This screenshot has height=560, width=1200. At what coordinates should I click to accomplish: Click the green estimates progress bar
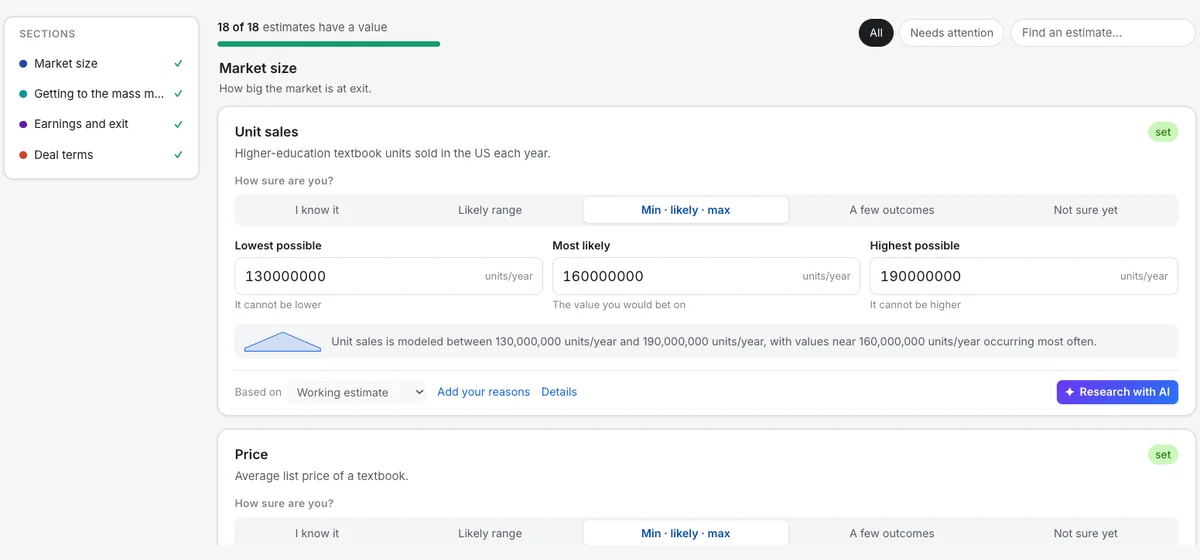(x=329, y=44)
